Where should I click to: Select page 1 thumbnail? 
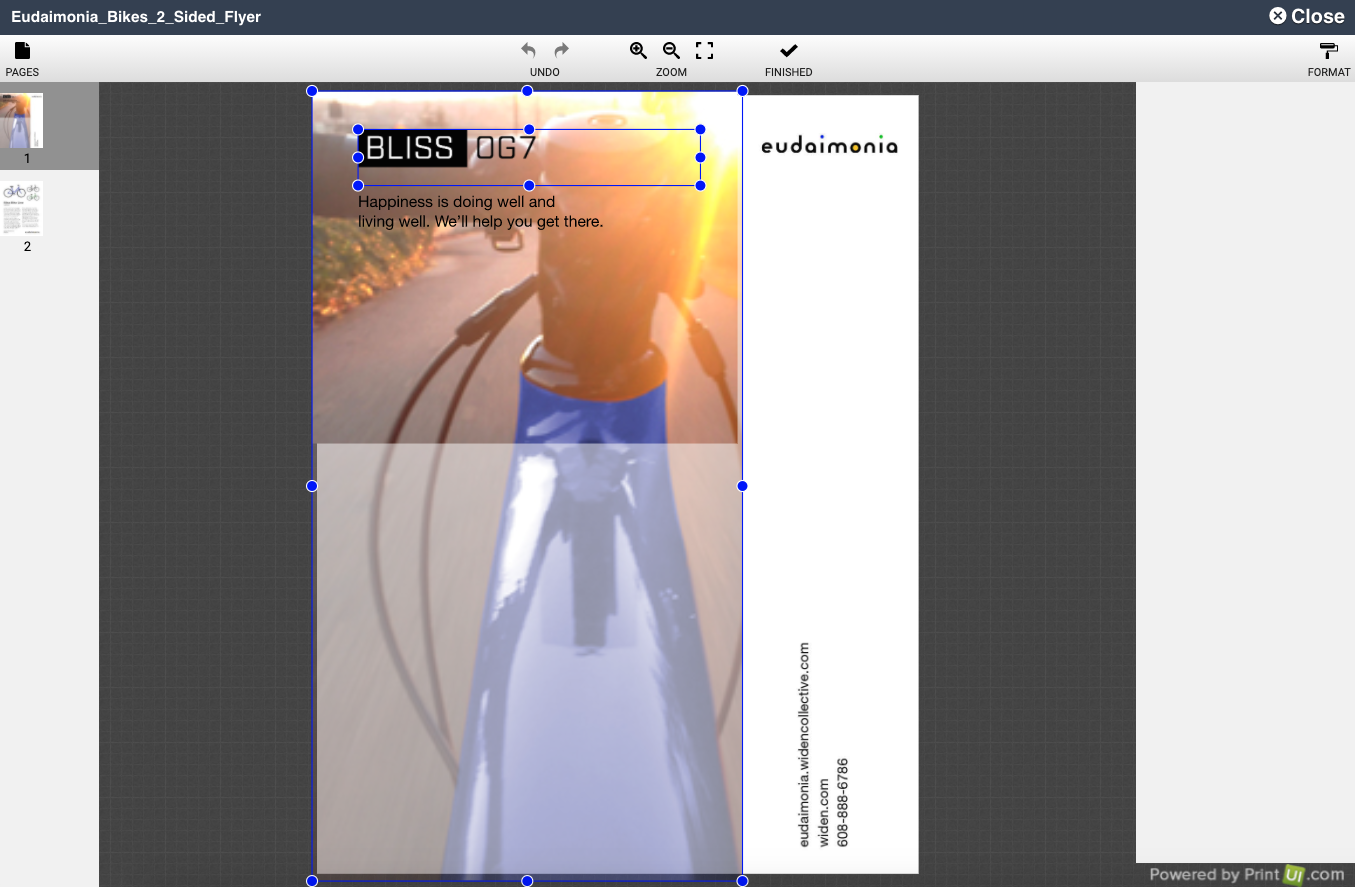coord(22,121)
